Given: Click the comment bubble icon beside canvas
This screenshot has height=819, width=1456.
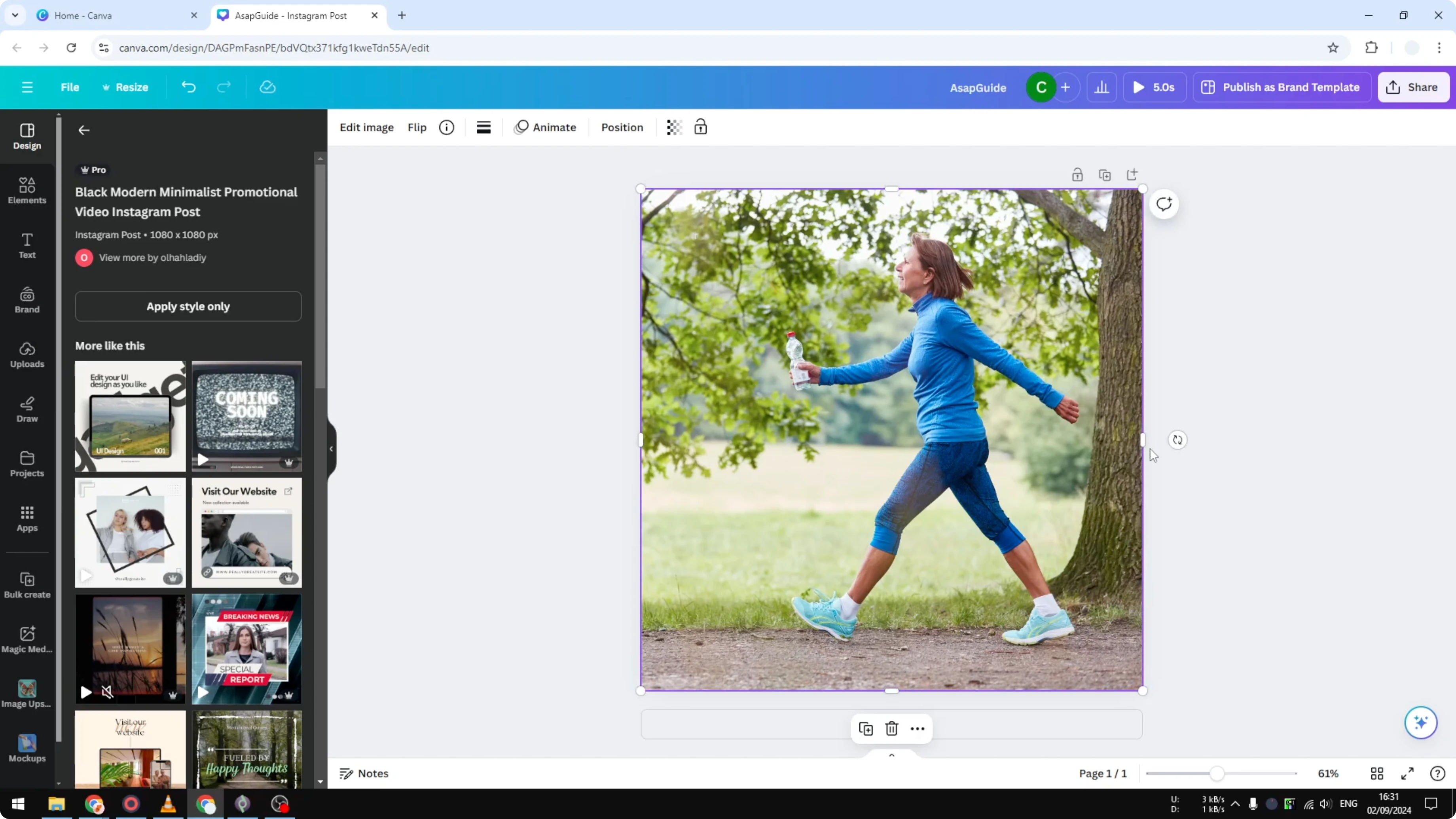Looking at the screenshot, I should coord(1164,204).
